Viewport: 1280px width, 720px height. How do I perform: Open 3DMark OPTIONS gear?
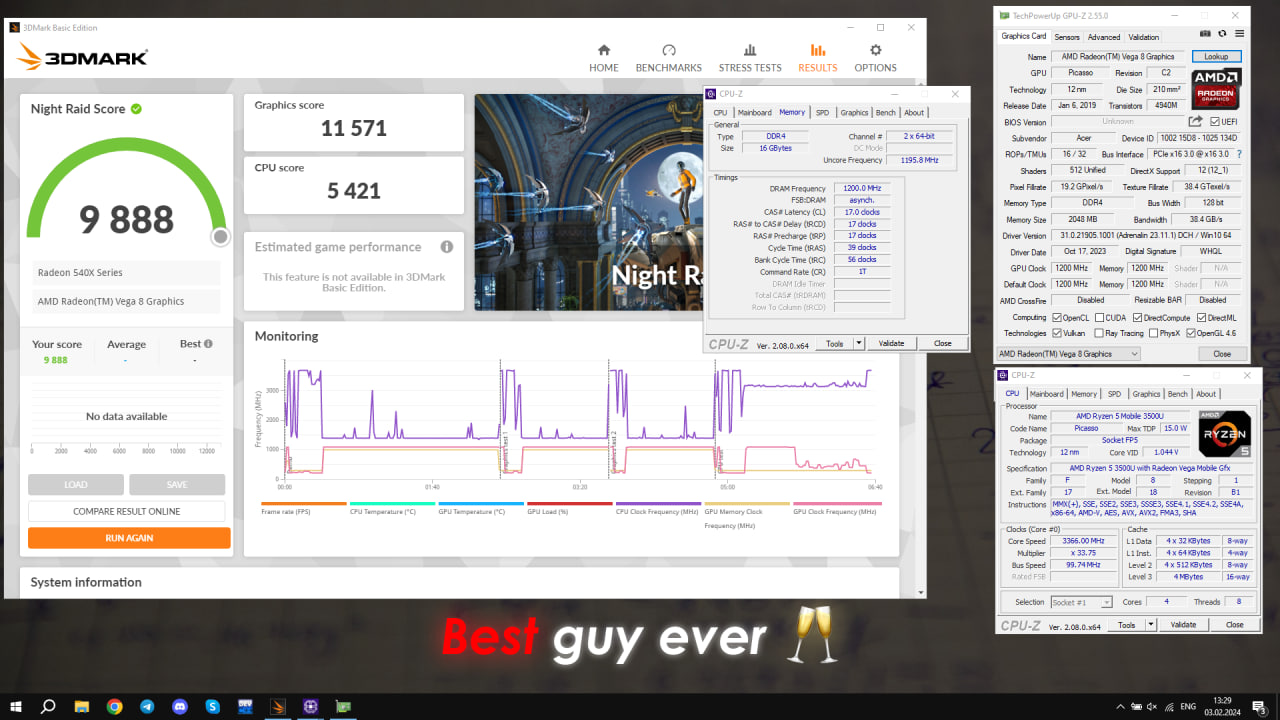pos(875,58)
